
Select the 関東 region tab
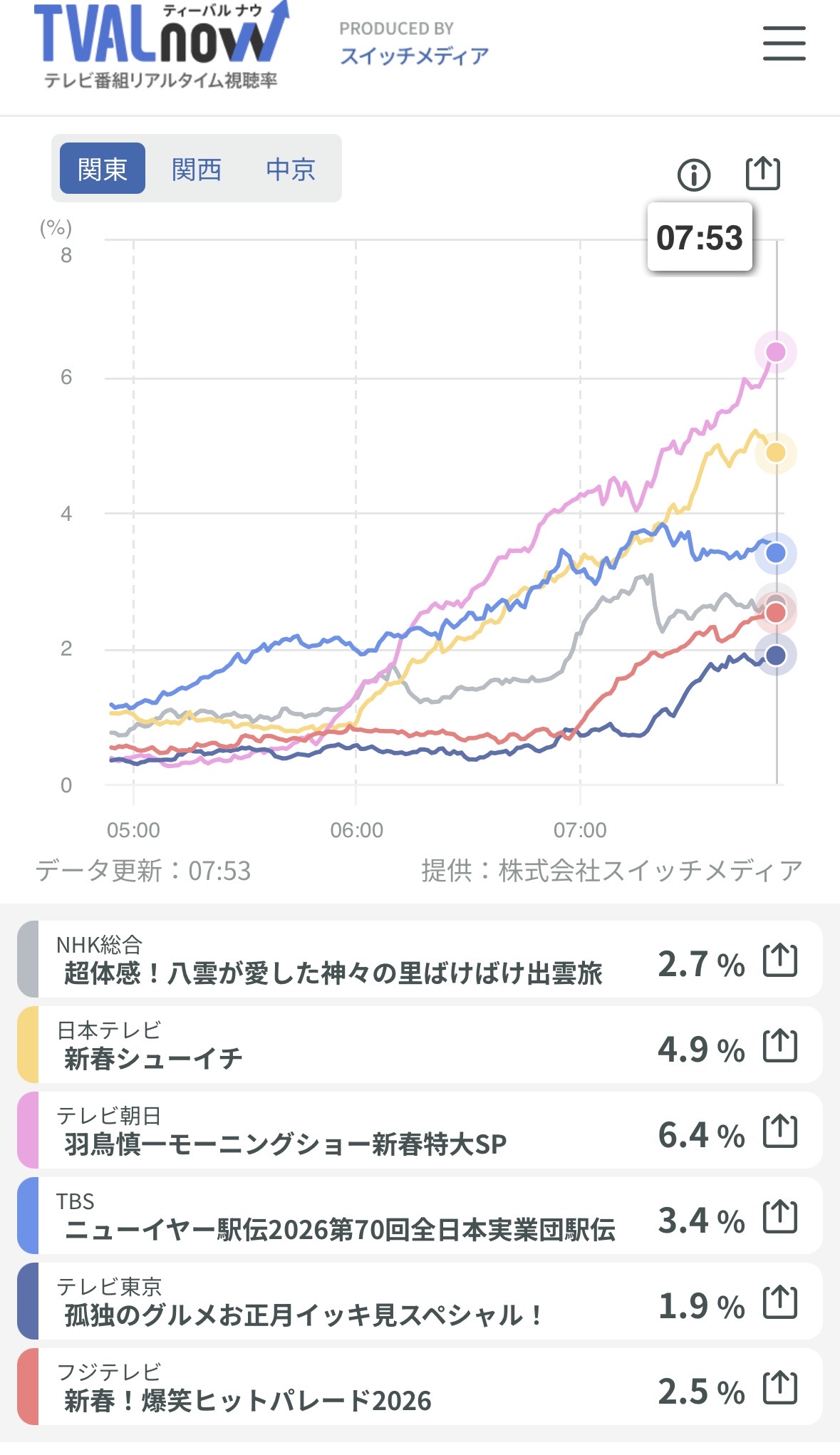click(103, 169)
